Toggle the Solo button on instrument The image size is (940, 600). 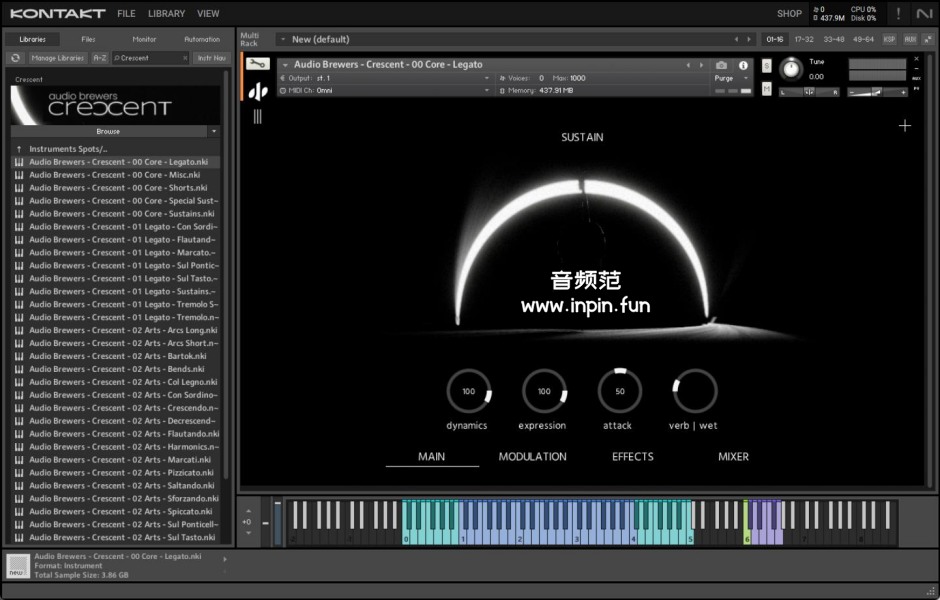(x=767, y=65)
